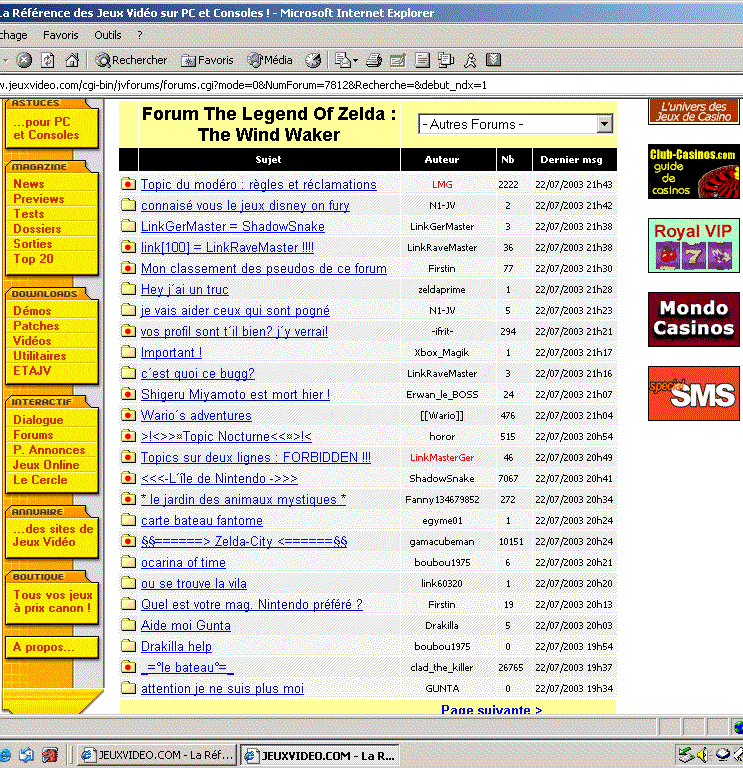Open the Royal VIP ad banner

[x=694, y=245]
